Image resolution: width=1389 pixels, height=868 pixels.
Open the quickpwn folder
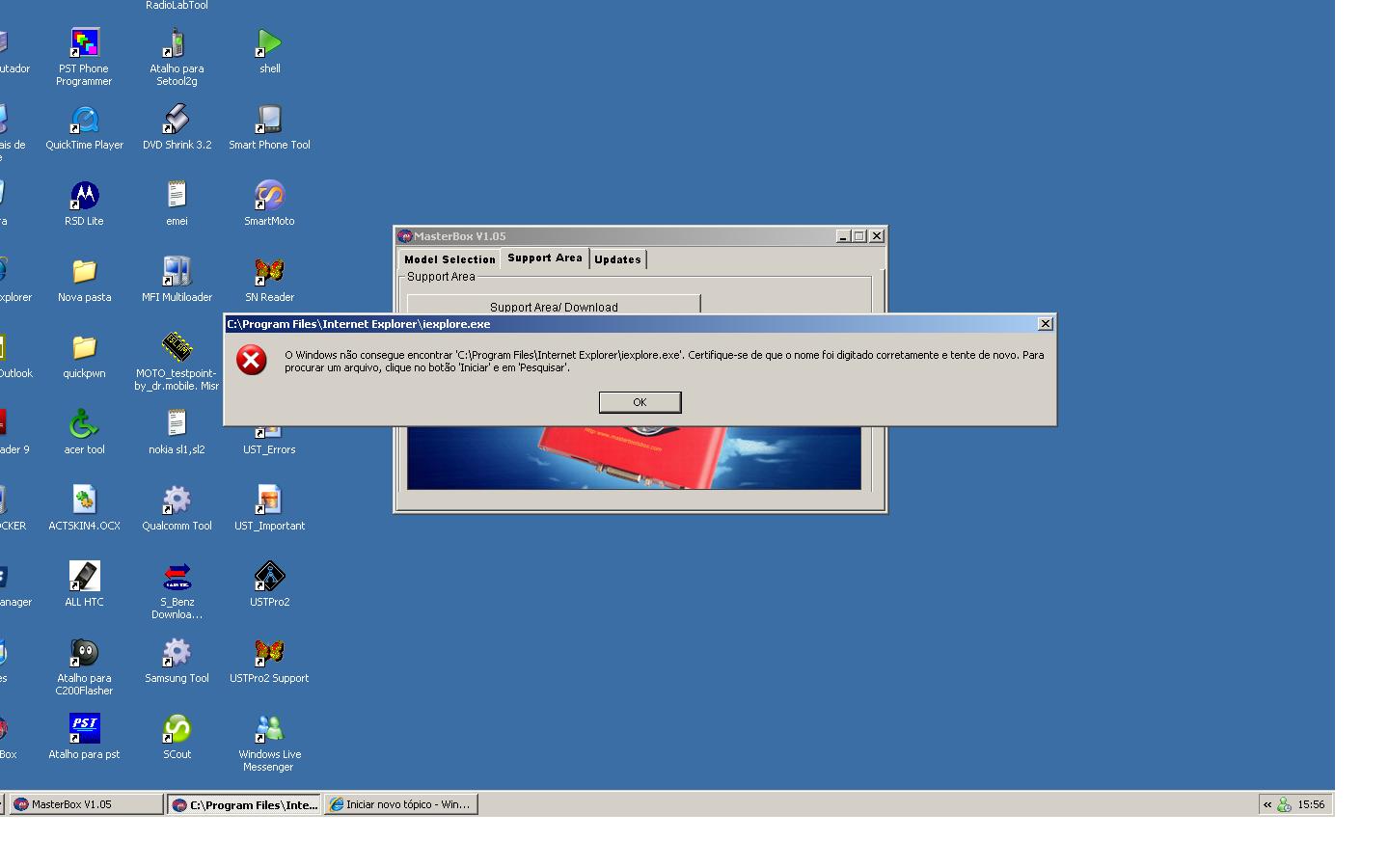[84, 348]
